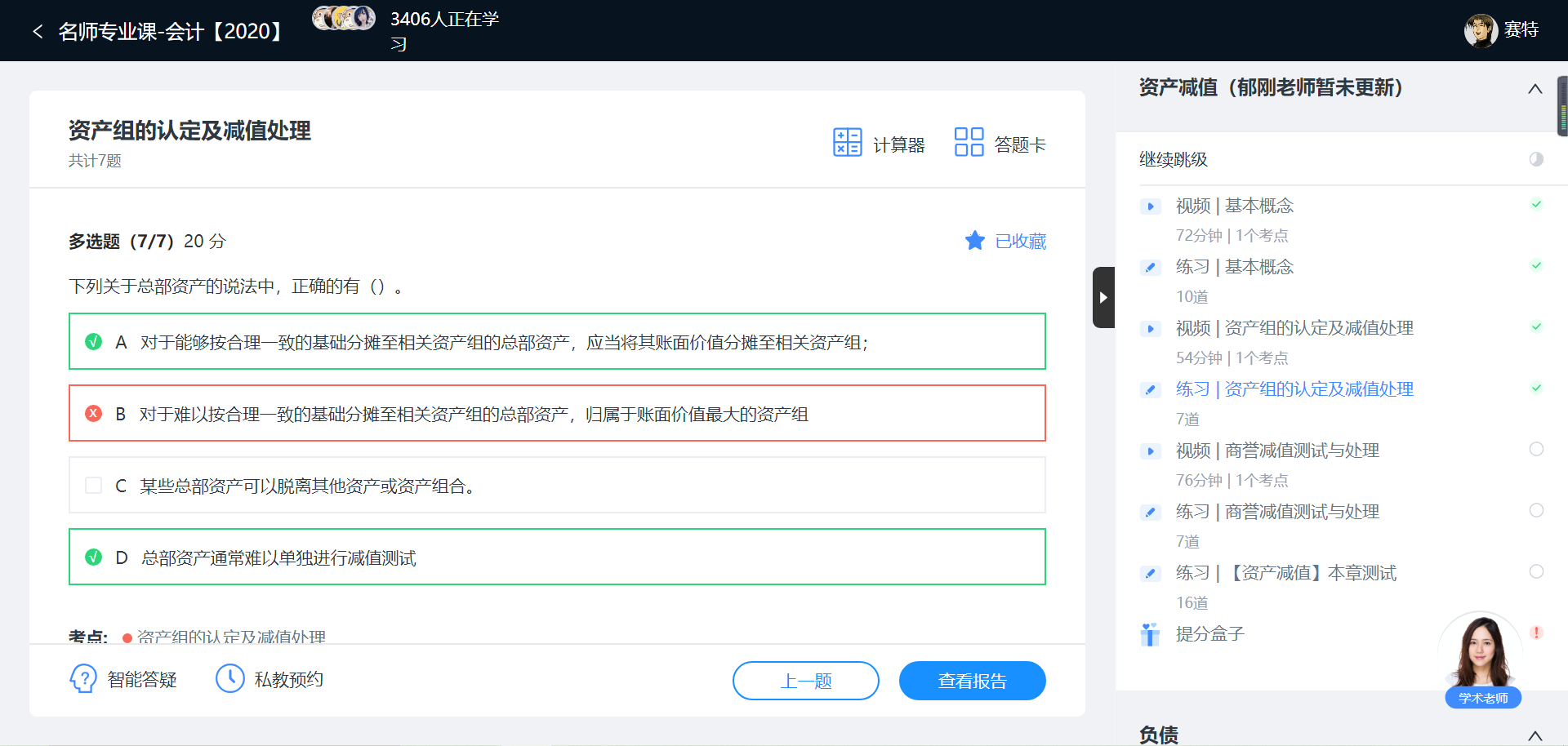This screenshot has width=1568, height=746.
Task: Open 练习 | 【资产减值】本章测试 item
Action: pyautogui.click(x=1286, y=573)
